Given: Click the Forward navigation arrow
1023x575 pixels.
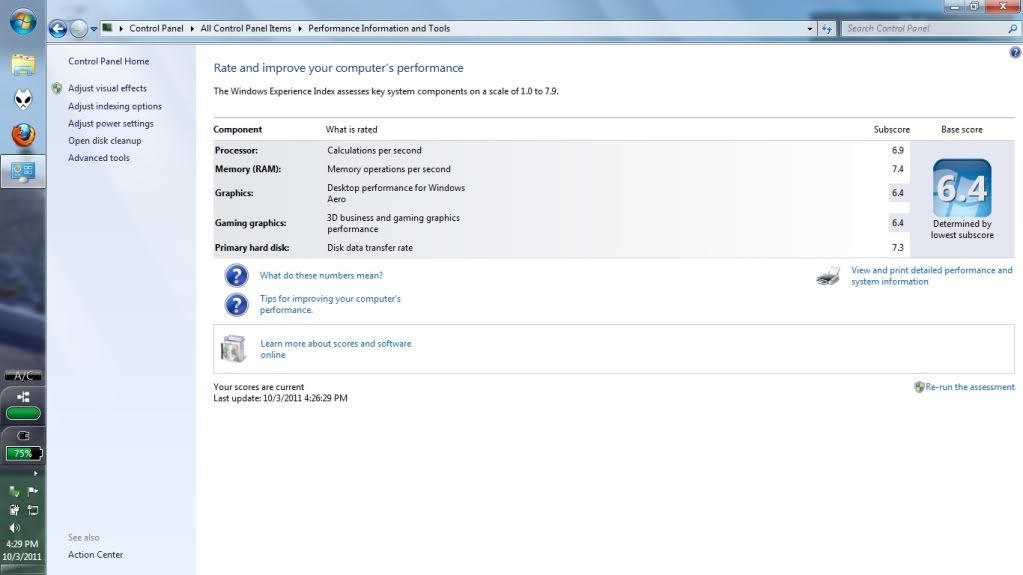Looking at the screenshot, I should [78, 29].
